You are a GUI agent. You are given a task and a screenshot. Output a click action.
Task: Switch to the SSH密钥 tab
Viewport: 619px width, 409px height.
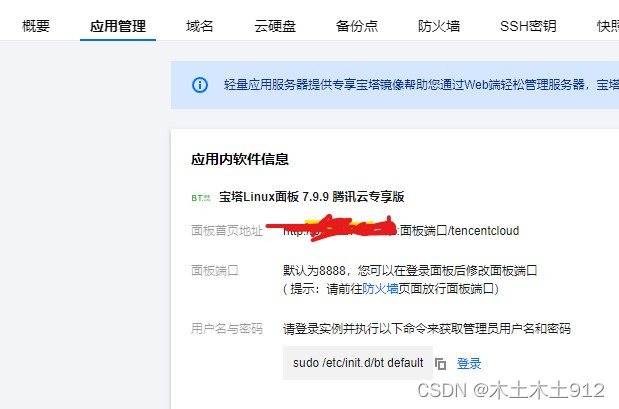coord(528,26)
